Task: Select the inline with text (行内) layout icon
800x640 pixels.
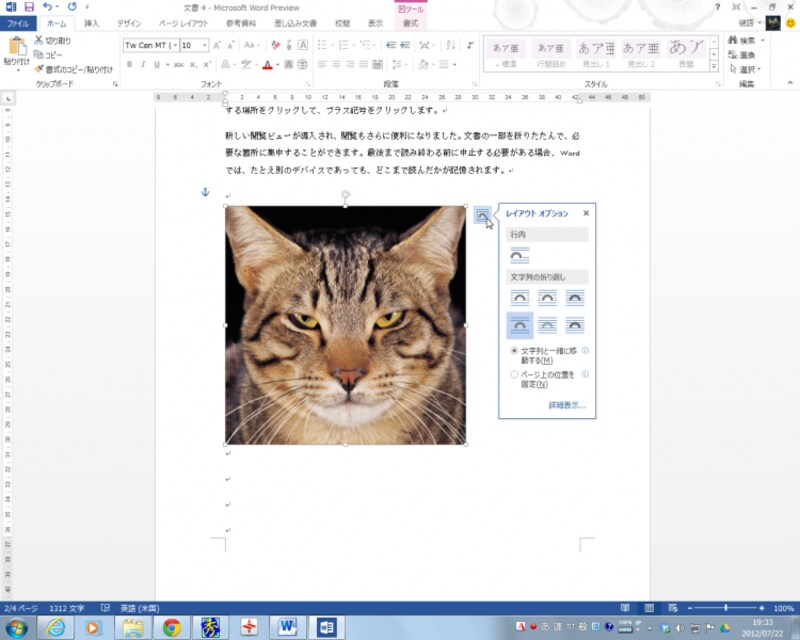Action: [x=520, y=256]
